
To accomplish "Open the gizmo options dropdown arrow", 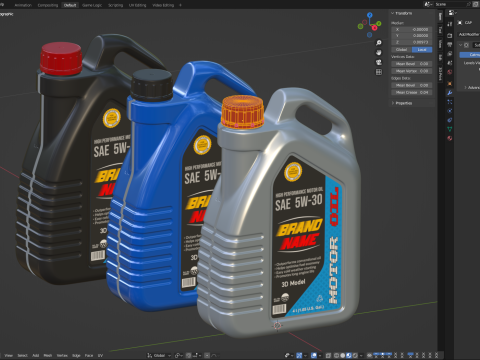I will 305,355.
